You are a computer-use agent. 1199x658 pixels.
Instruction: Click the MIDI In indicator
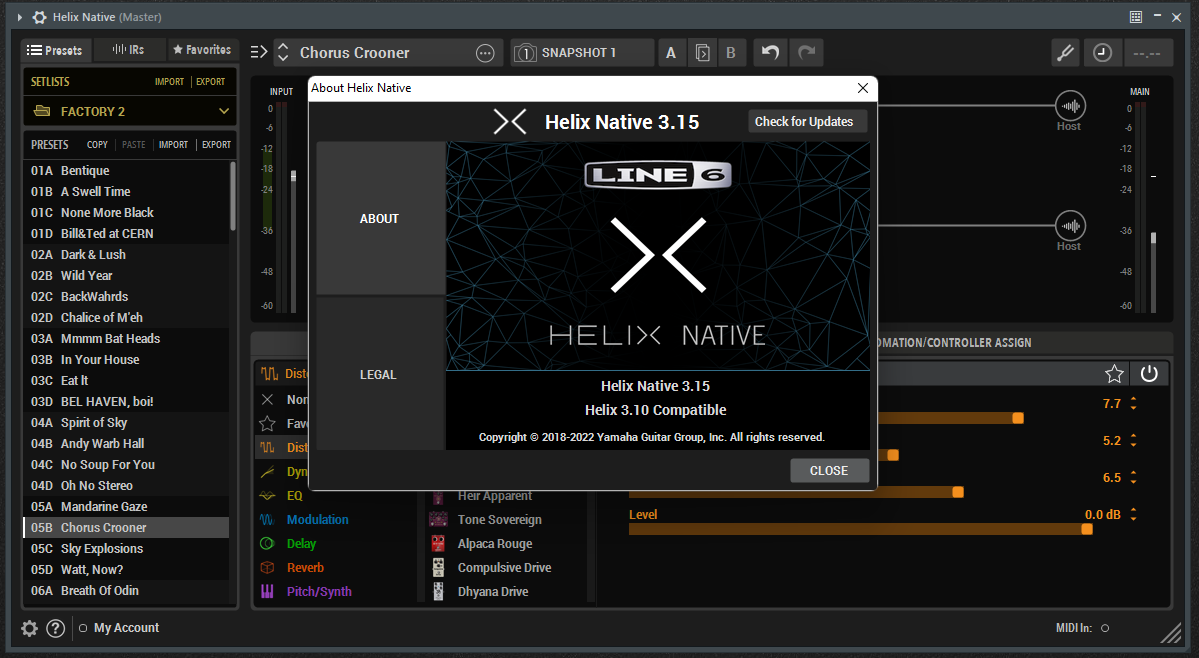(1105, 628)
